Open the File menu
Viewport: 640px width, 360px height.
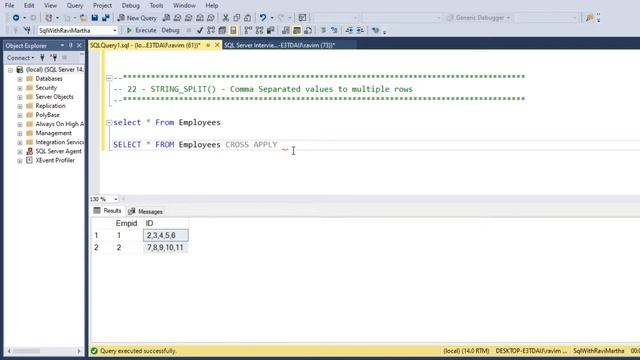coord(9,6)
